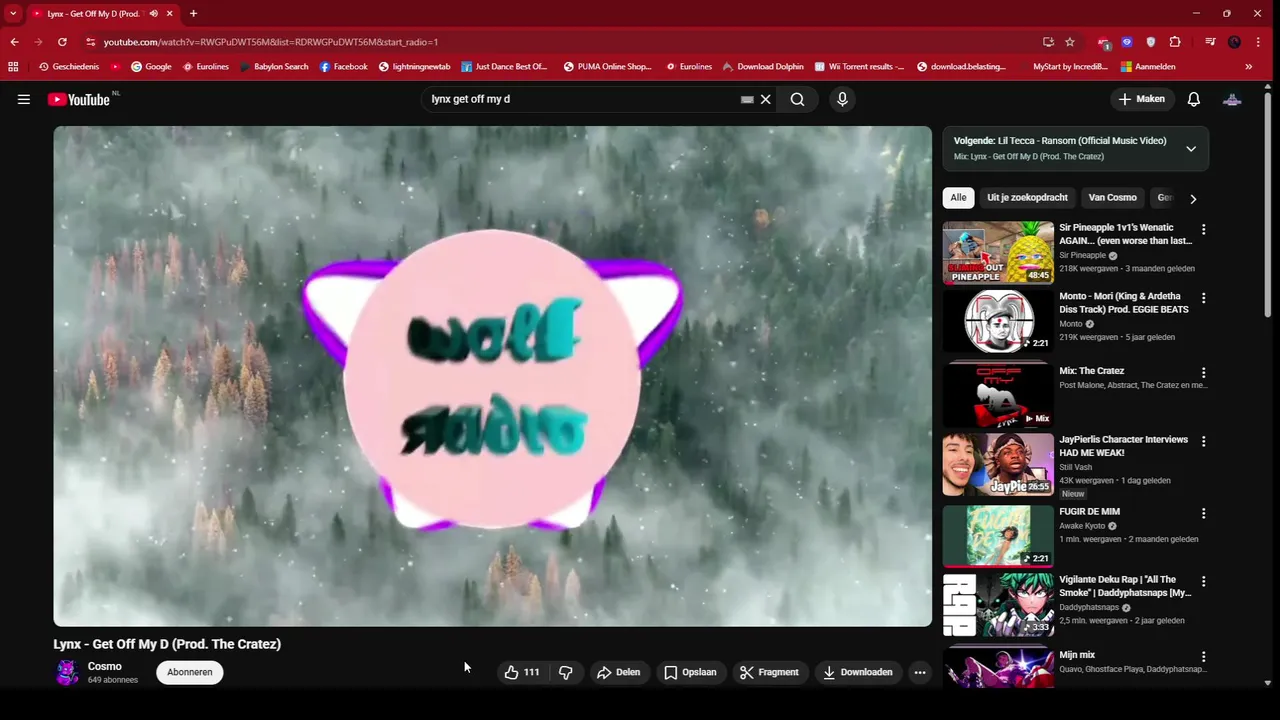
Task: Open the Mix: The Cratez thumbnail
Action: point(998,394)
